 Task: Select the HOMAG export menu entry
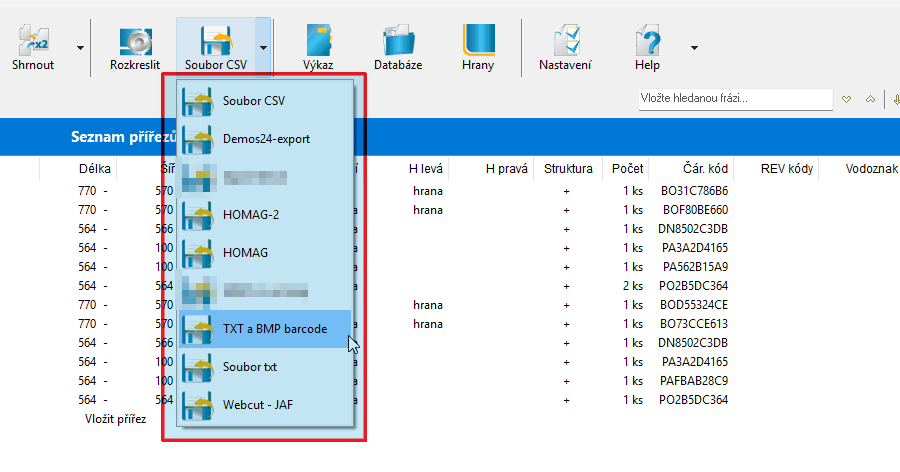(x=265, y=253)
